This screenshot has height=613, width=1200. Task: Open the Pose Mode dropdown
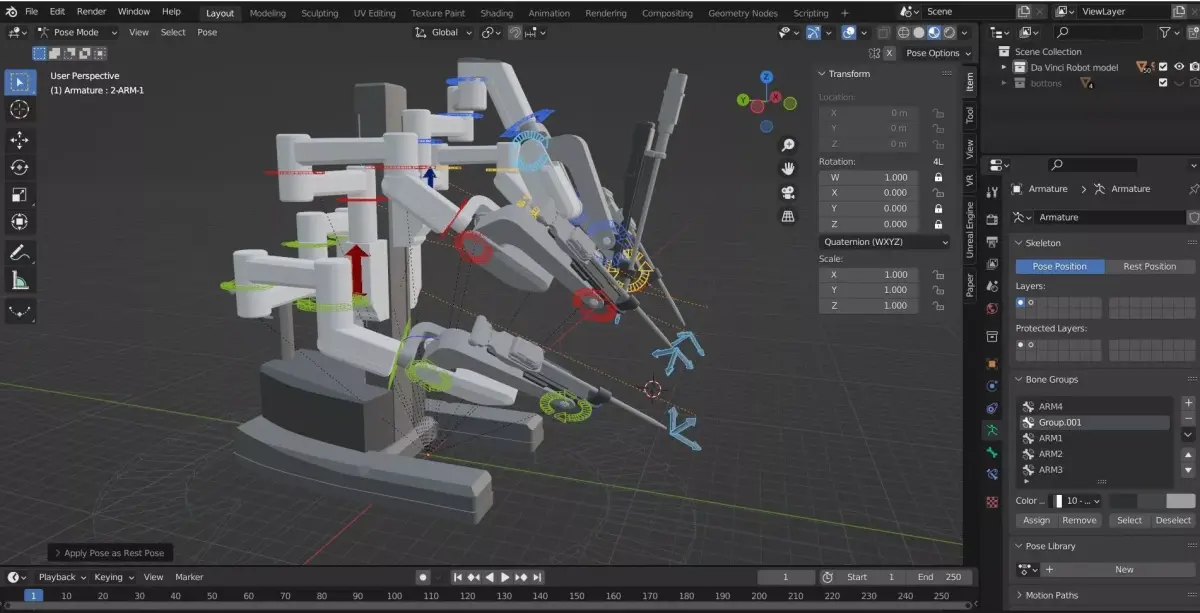pos(76,32)
